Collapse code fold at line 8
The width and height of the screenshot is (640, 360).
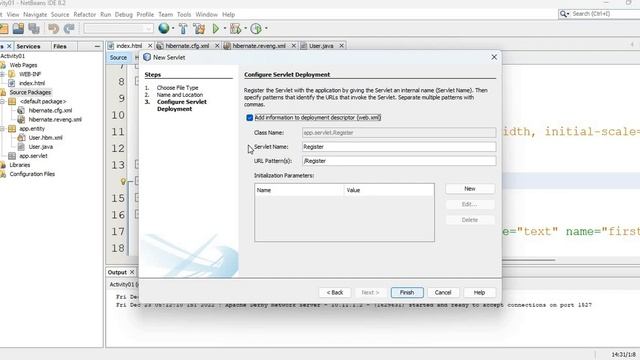(137, 82)
